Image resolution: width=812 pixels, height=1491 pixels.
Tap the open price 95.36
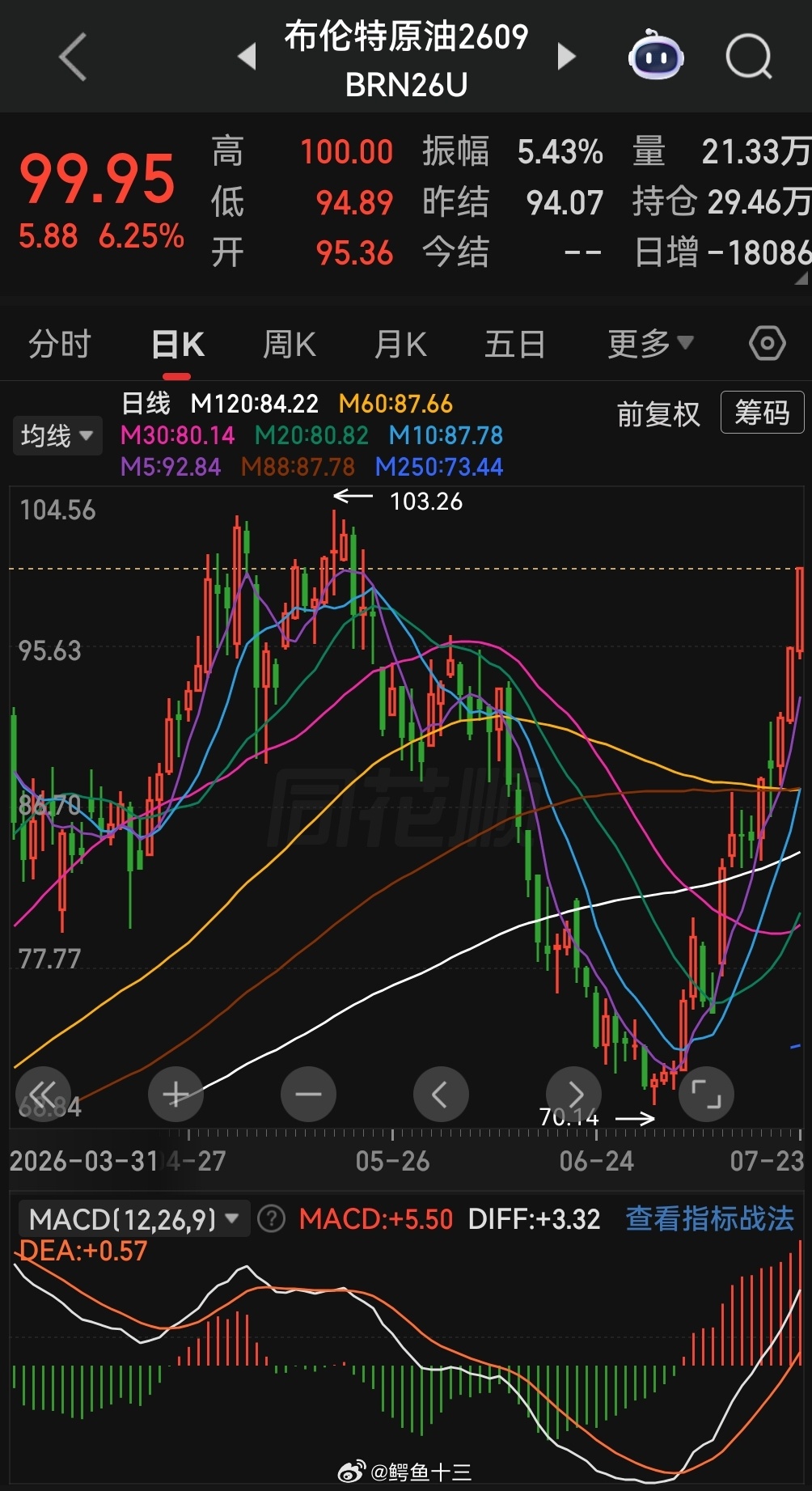pos(354,252)
